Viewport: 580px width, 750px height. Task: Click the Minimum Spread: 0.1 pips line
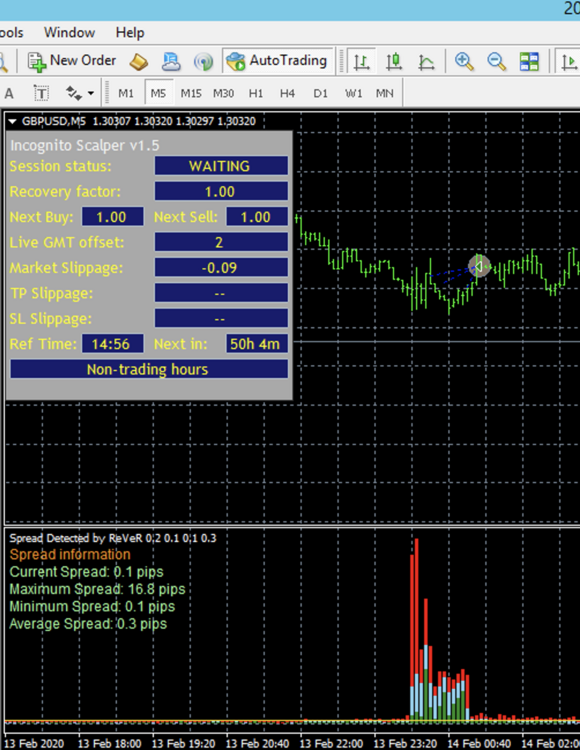coord(92,606)
